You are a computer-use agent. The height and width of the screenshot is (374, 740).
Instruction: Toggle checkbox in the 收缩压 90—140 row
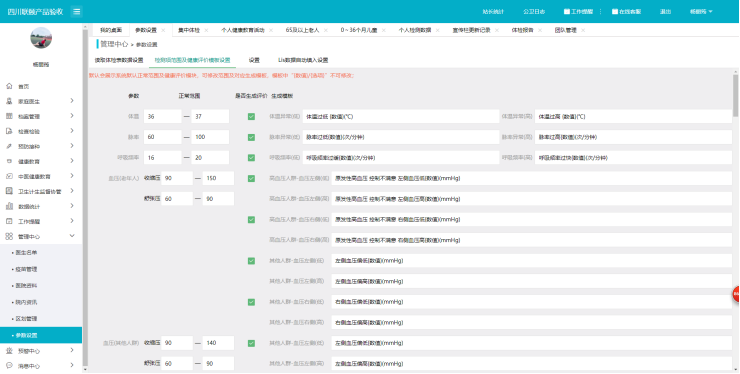point(252,343)
